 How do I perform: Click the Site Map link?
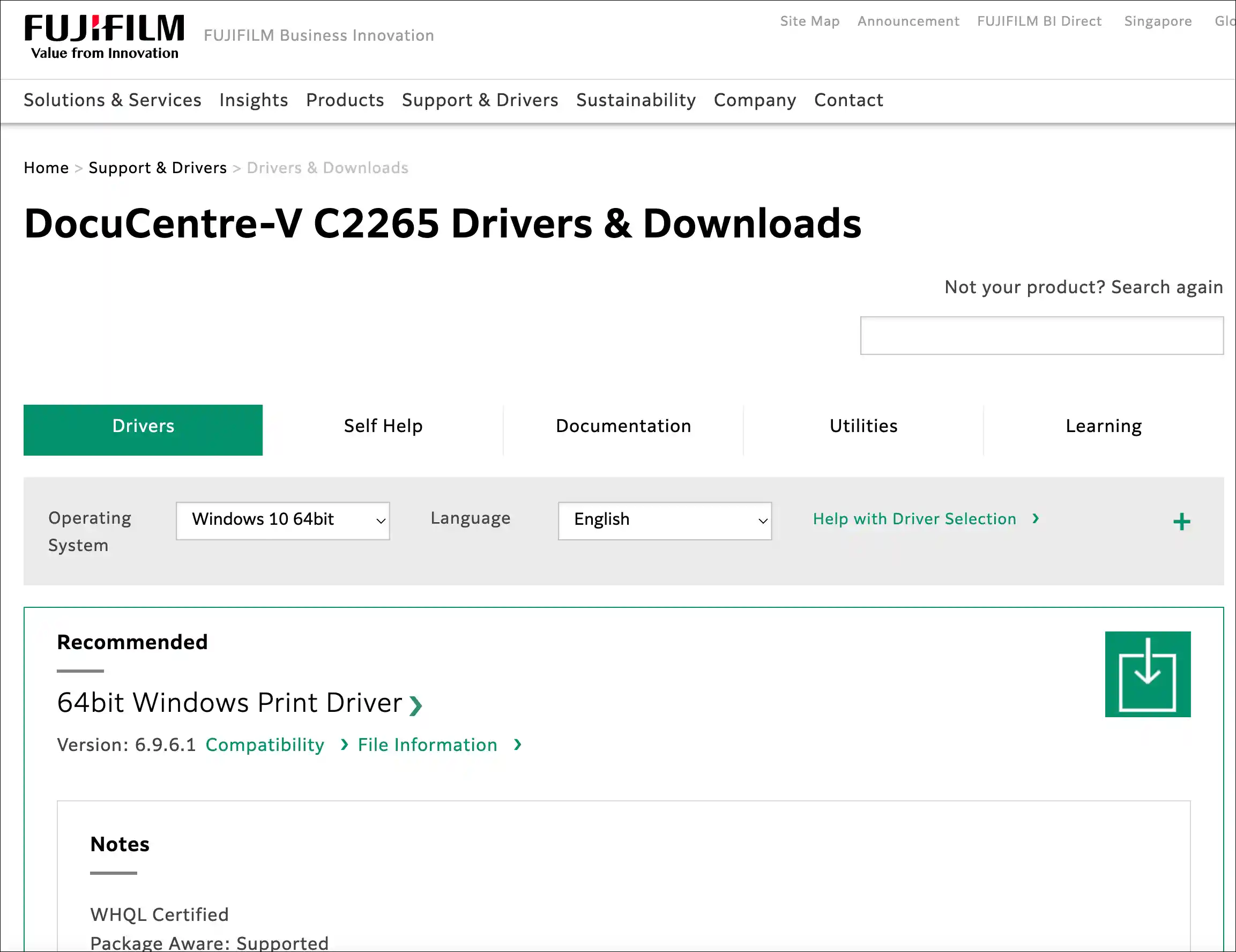click(809, 21)
